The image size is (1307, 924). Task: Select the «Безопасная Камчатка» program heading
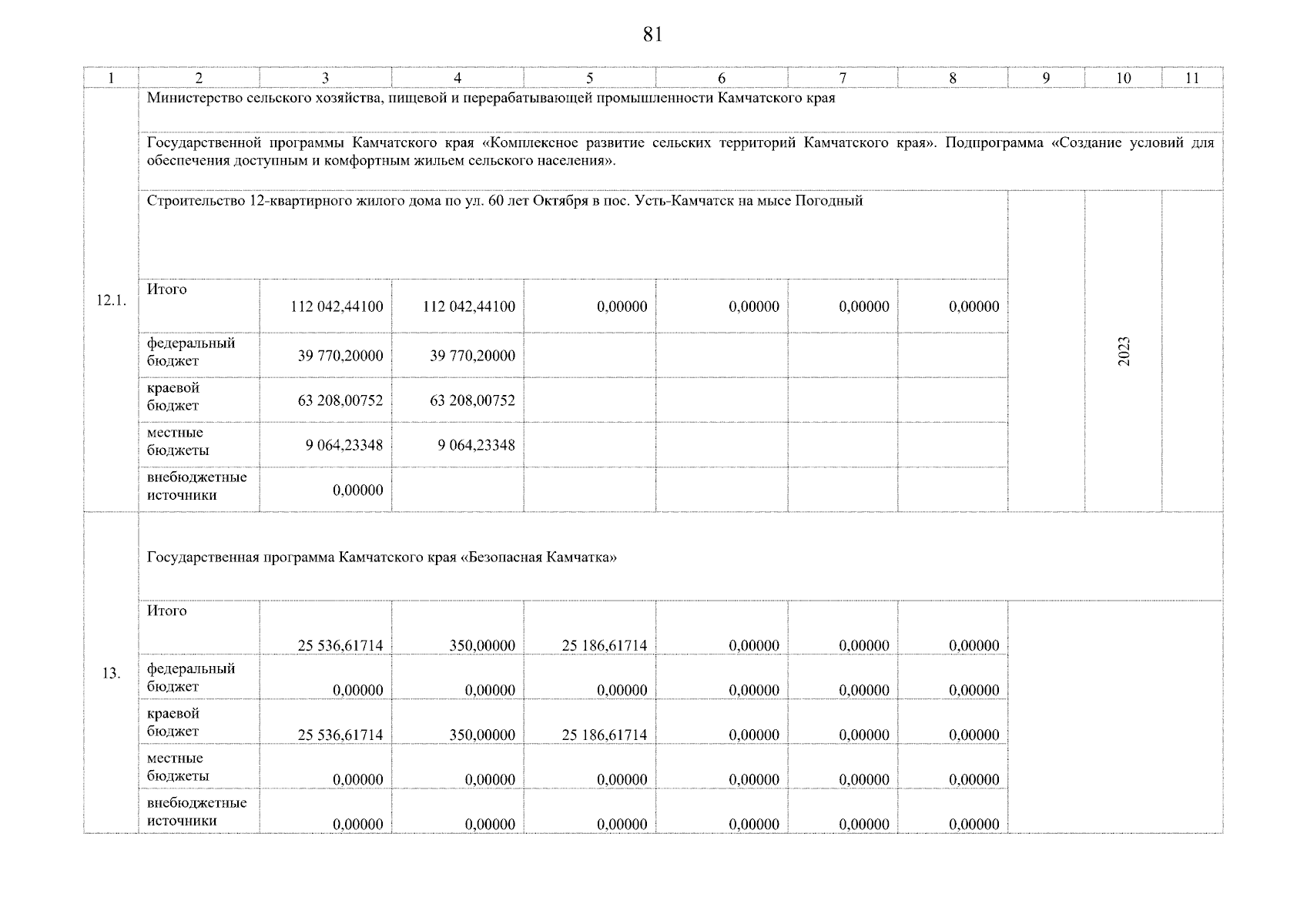click(x=381, y=558)
